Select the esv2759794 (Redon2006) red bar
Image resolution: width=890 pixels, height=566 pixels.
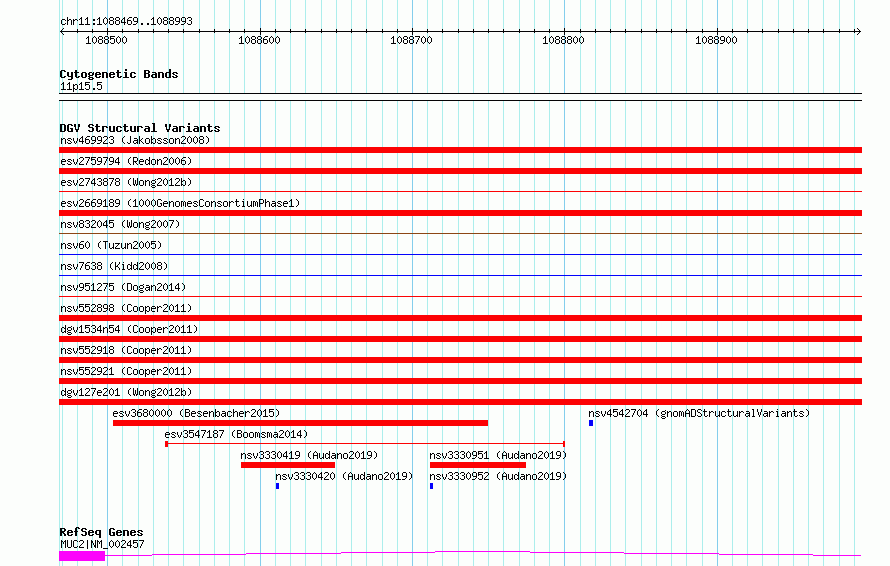click(x=460, y=171)
